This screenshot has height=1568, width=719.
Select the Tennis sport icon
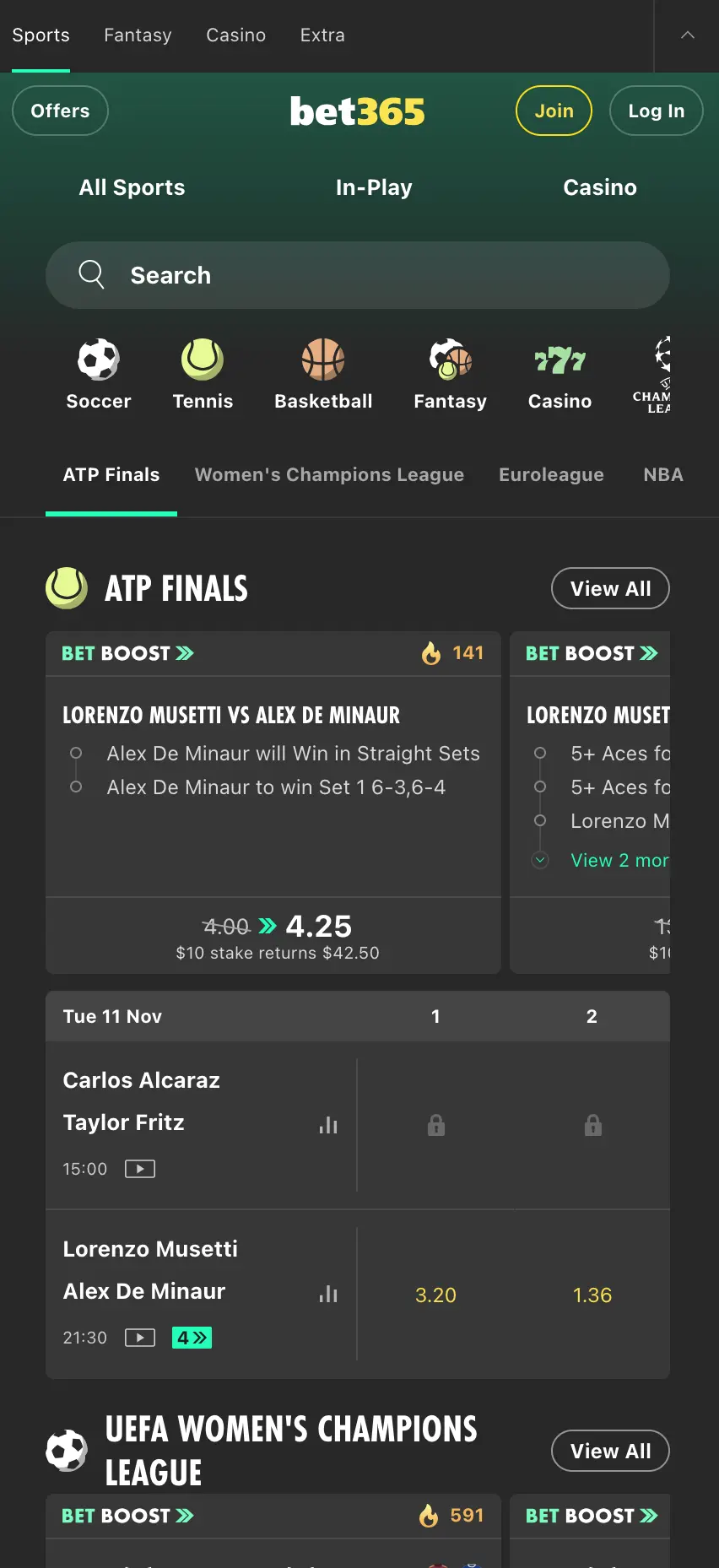click(x=202, y=359)
